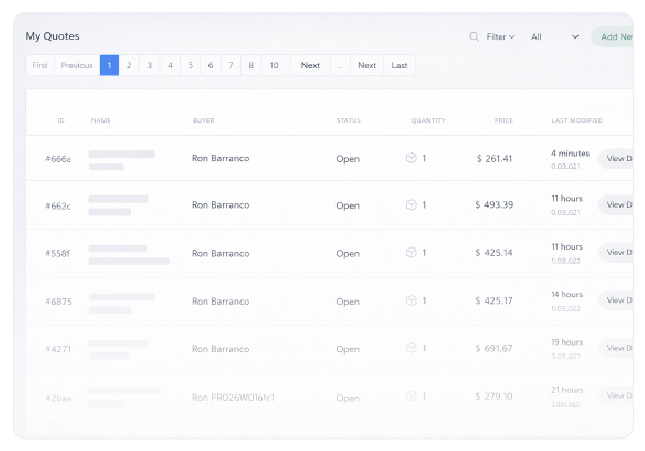Sort by the BUYER column header
Viewport: 645px width, 451px height.
[203, 121]
